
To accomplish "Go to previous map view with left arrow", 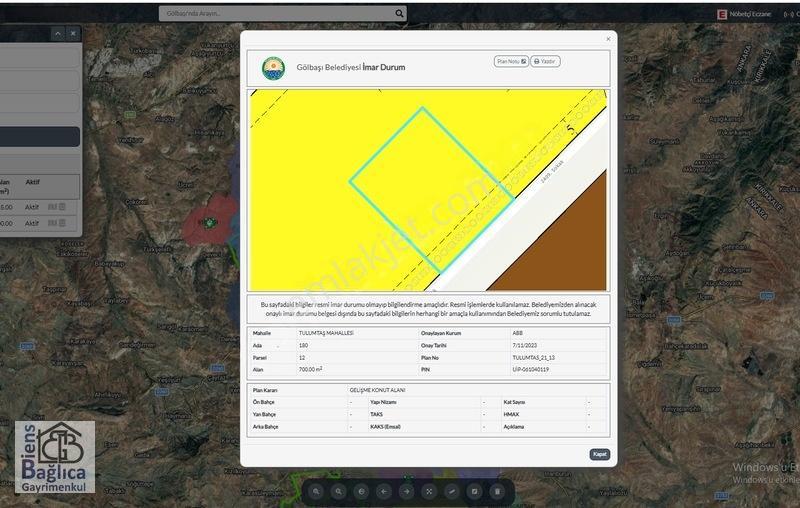I will 384,492.
